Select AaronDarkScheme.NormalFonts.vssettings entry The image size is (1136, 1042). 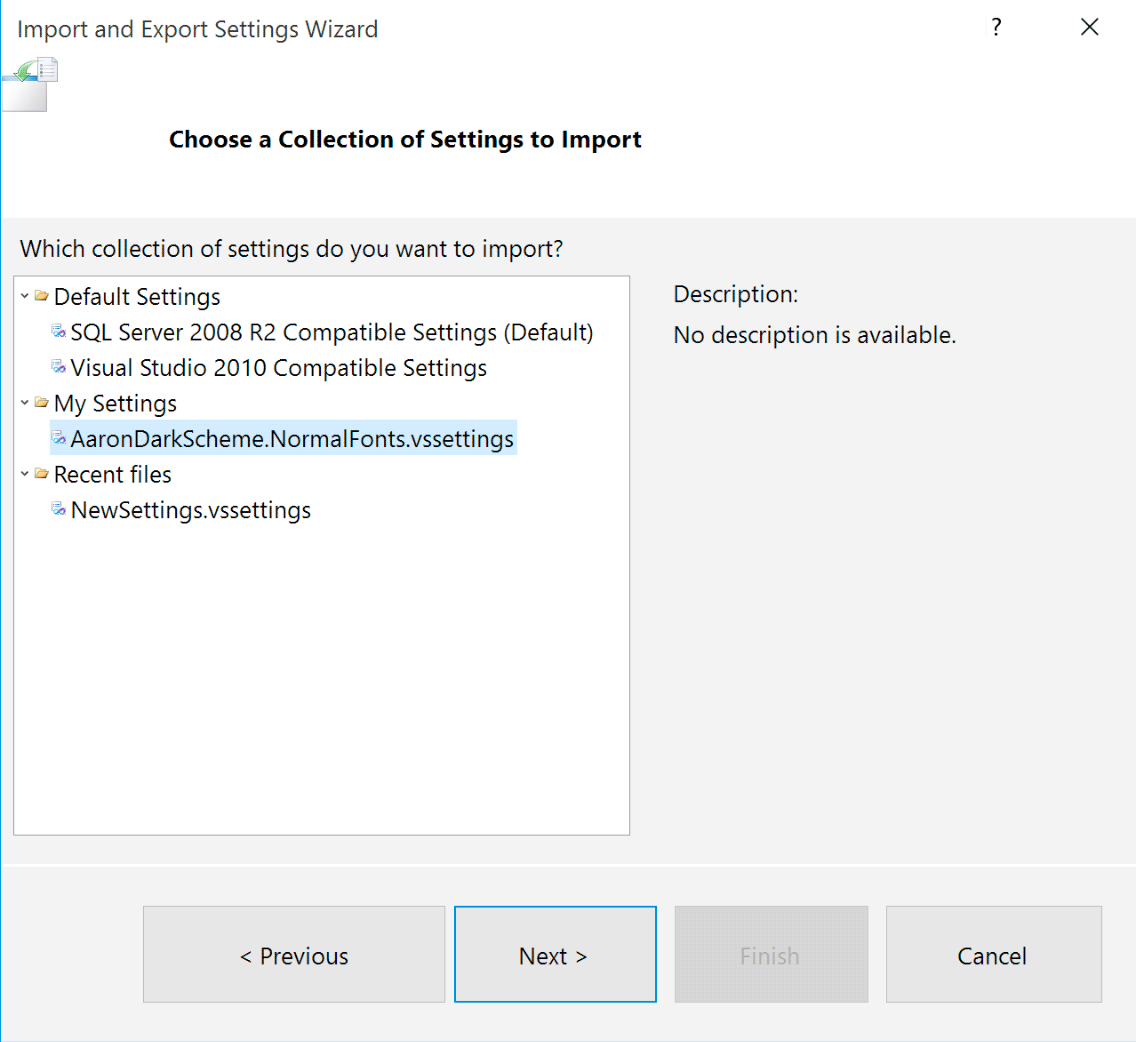pyautogui.click(x=292, y=439)
